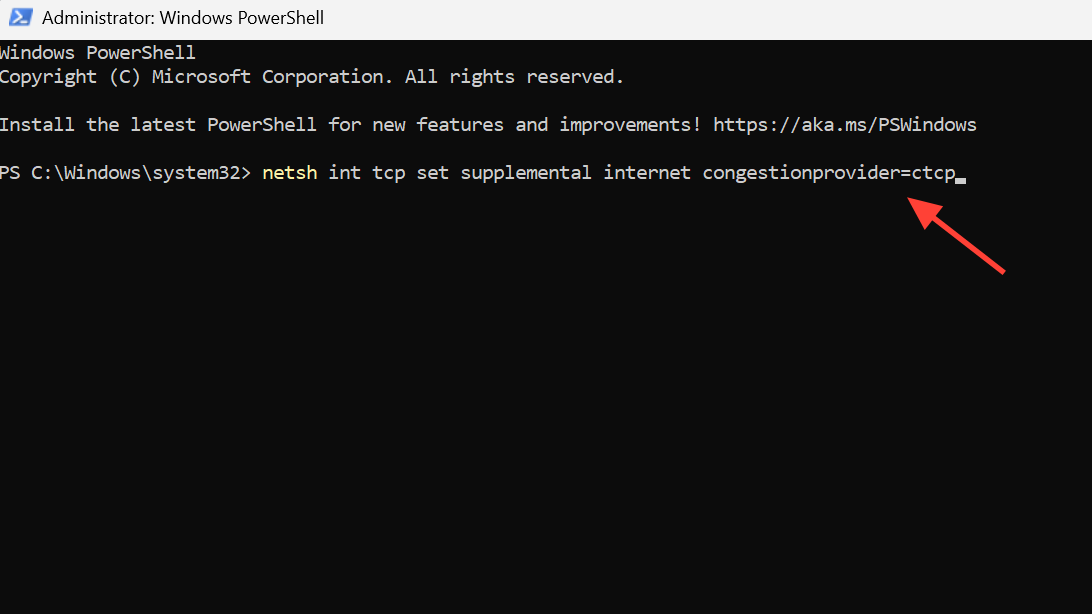Click the 'supplemental' argument
The width and height of the screenshot is (1092, 614).
(526, 173)
